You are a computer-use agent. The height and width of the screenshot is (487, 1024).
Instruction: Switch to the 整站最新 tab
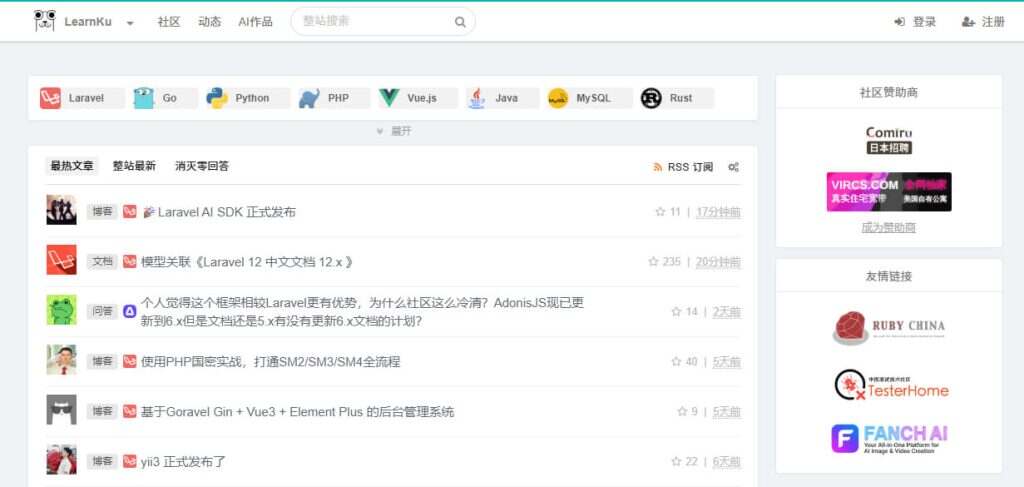coord(134,166)
